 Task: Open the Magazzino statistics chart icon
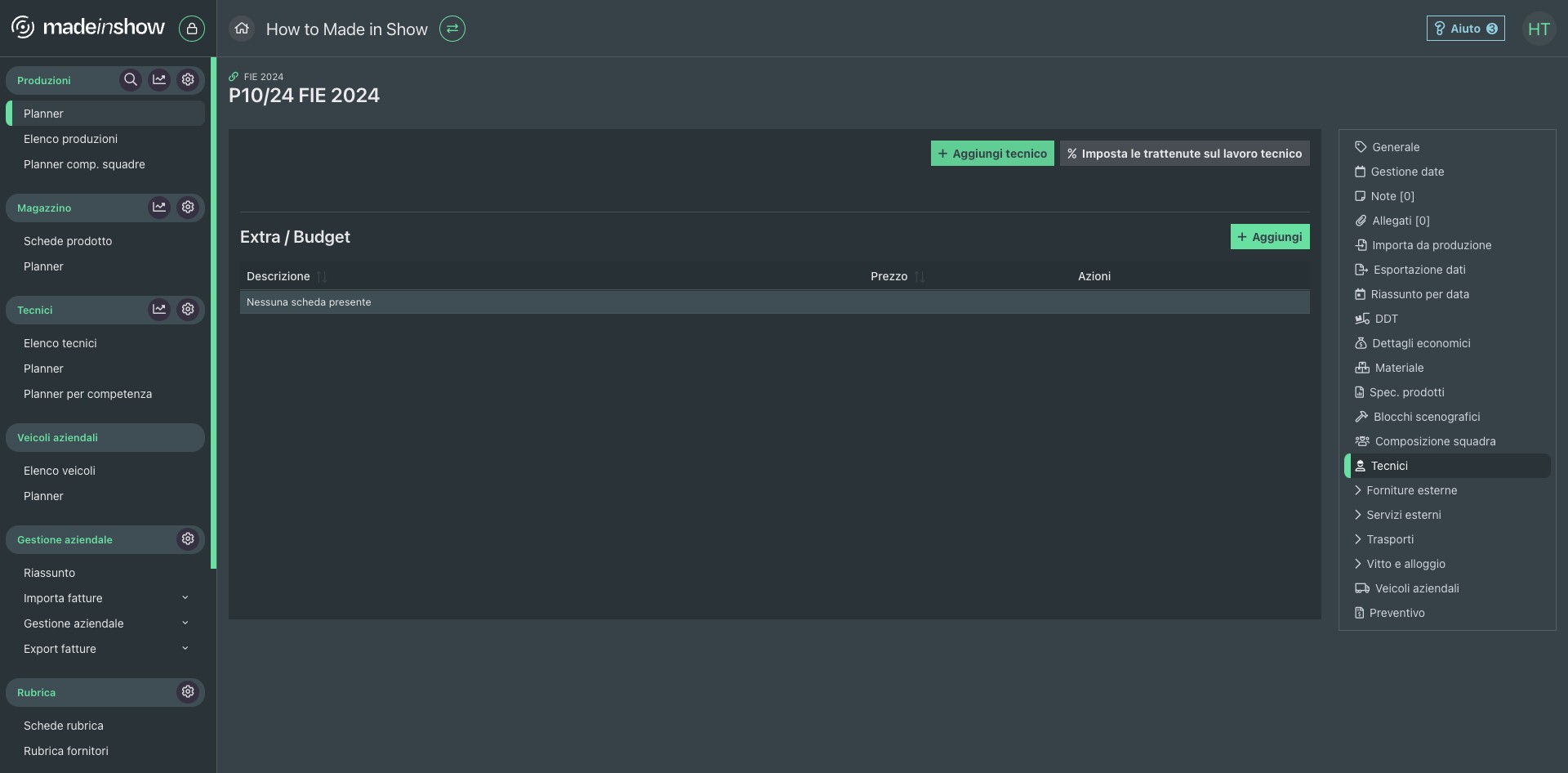159,208
